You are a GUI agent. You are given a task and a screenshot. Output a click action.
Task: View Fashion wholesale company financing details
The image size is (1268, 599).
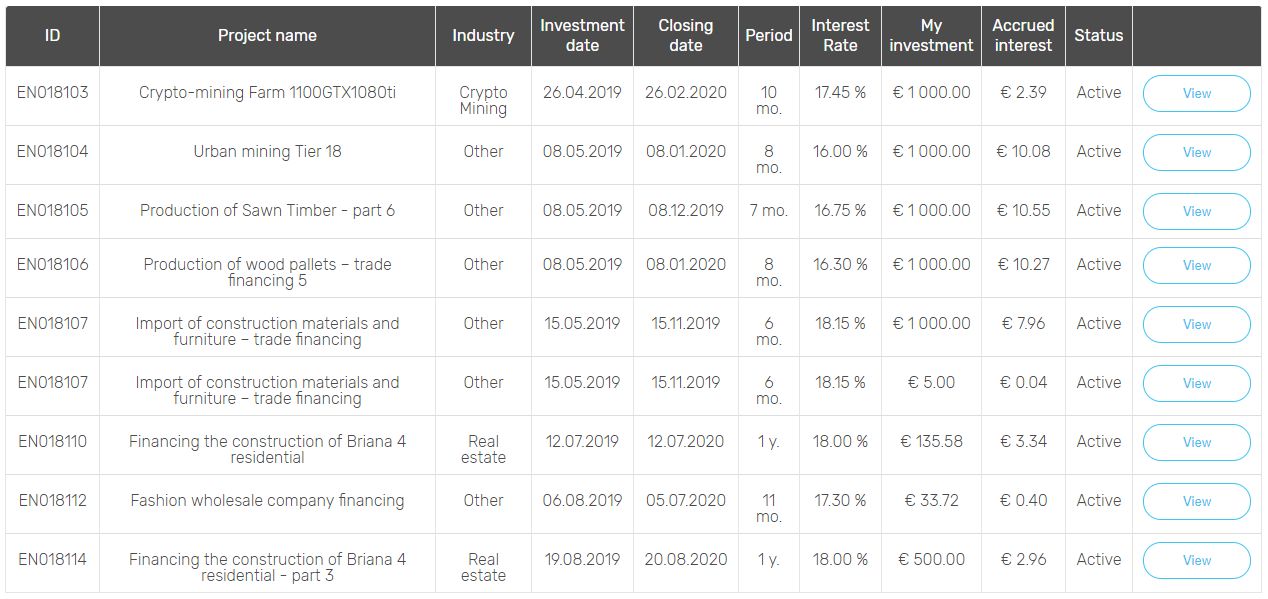(1196, 501)
